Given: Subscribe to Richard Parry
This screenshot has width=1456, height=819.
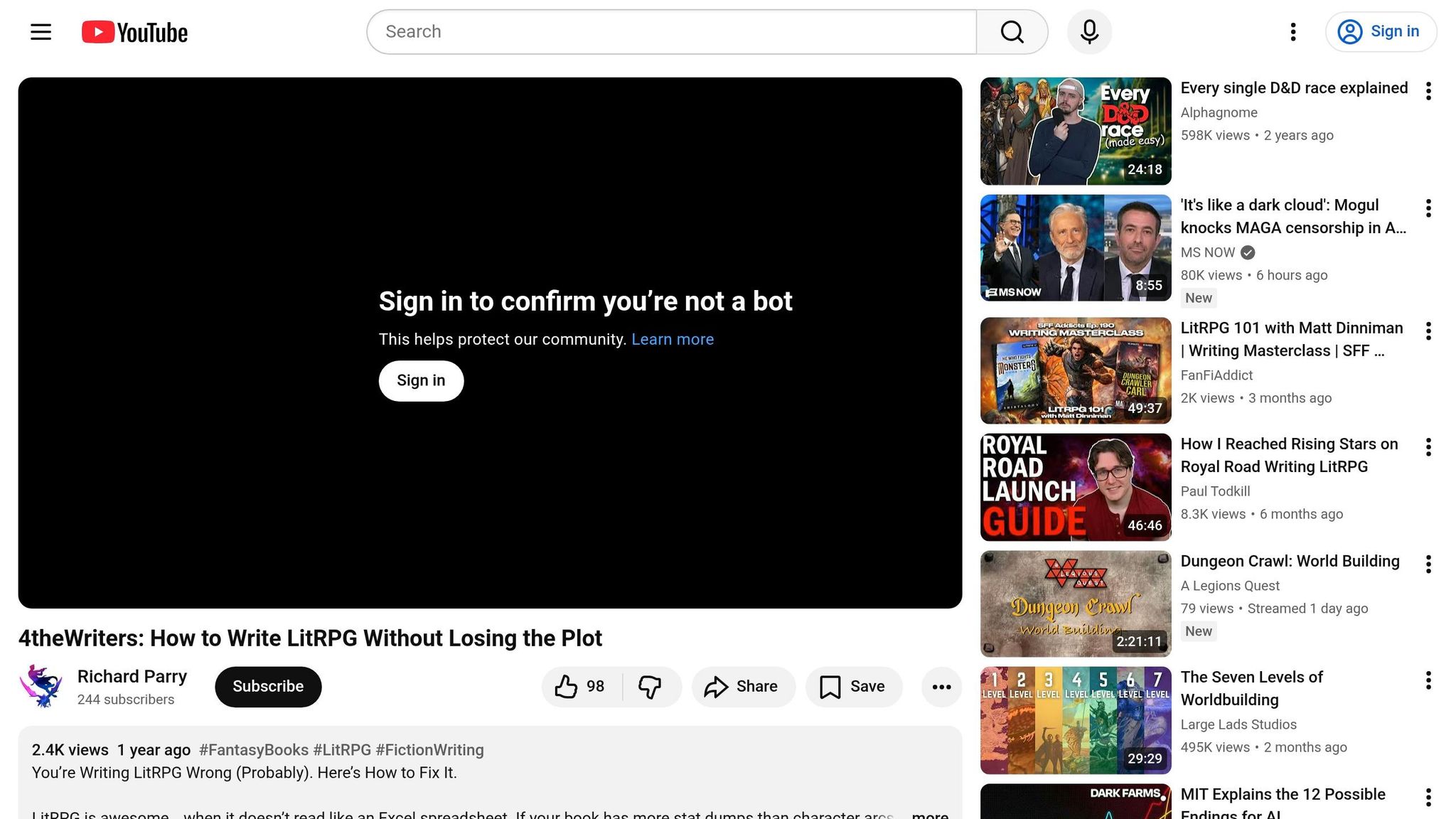Looking at the screenshot, I should pos(268,687).
